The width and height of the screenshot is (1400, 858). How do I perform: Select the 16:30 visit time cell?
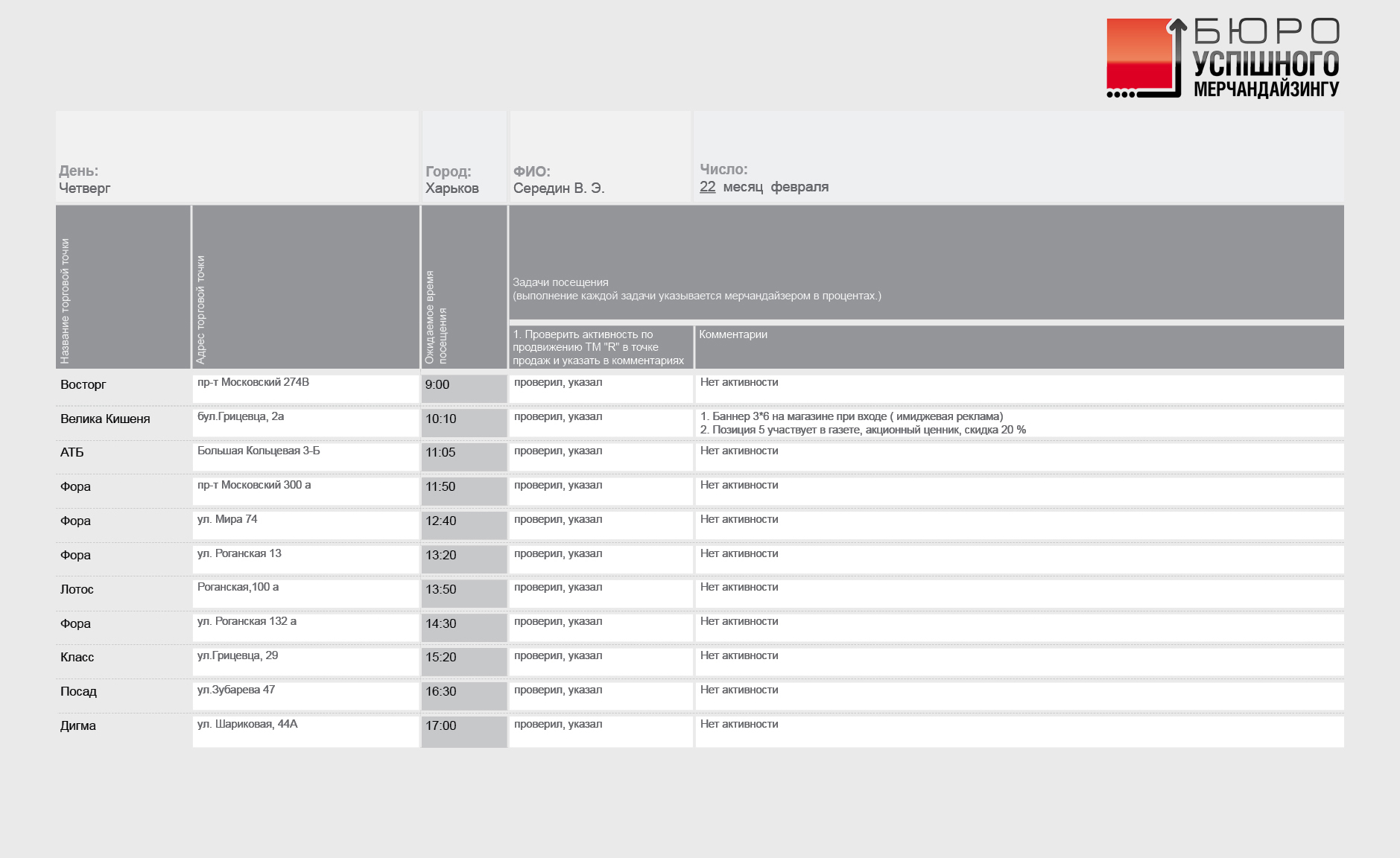click(464, 696)
